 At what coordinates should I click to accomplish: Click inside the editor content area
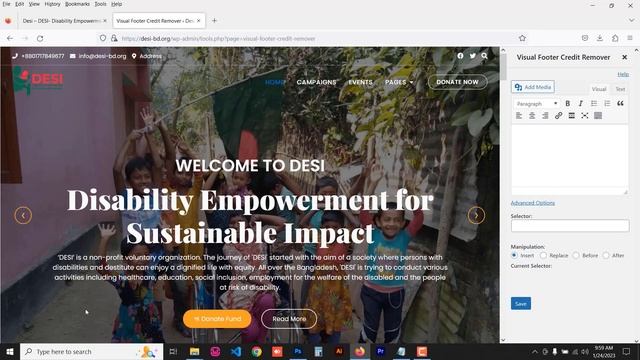click(x=570, y=156)
